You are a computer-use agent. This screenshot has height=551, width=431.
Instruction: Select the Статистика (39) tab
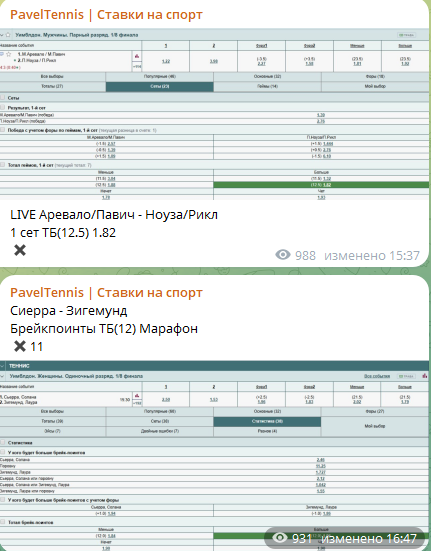point(267,421)
